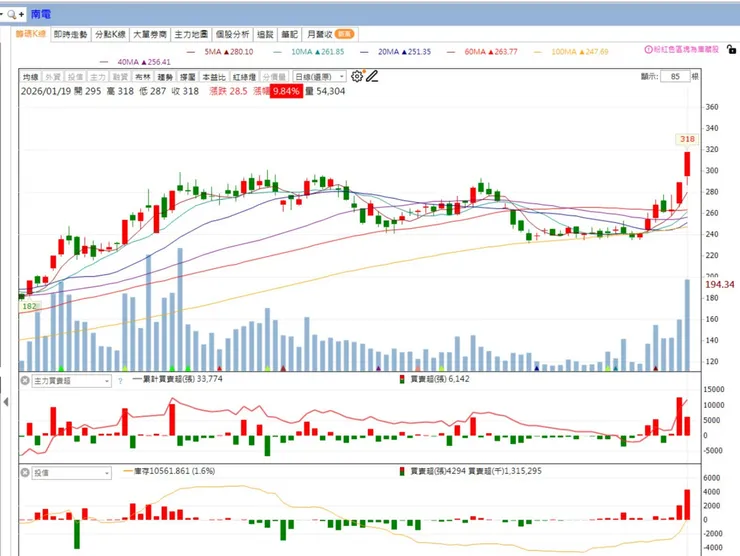
Task: Click the magnifier zoom icon in title bar
Action: click(12, 15)
